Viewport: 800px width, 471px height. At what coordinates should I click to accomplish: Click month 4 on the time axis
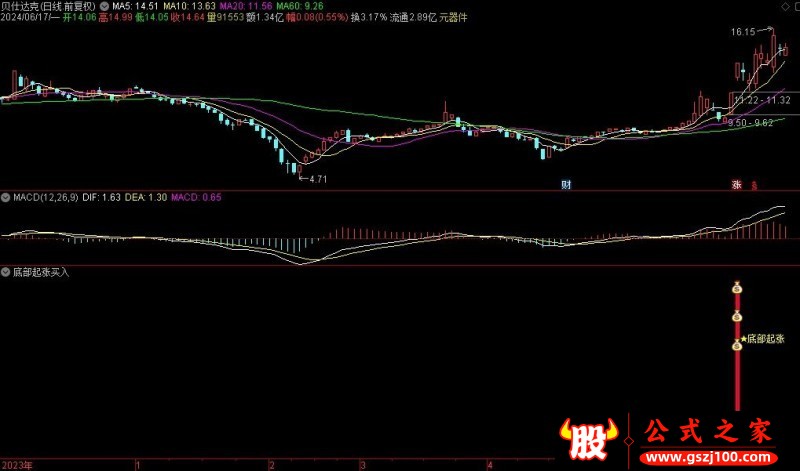click(490, 465)
